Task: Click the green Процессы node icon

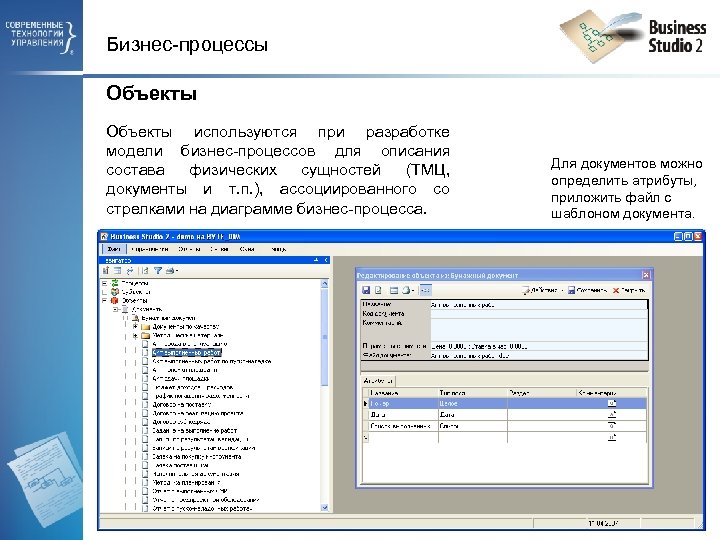Action: pos(115,283)
